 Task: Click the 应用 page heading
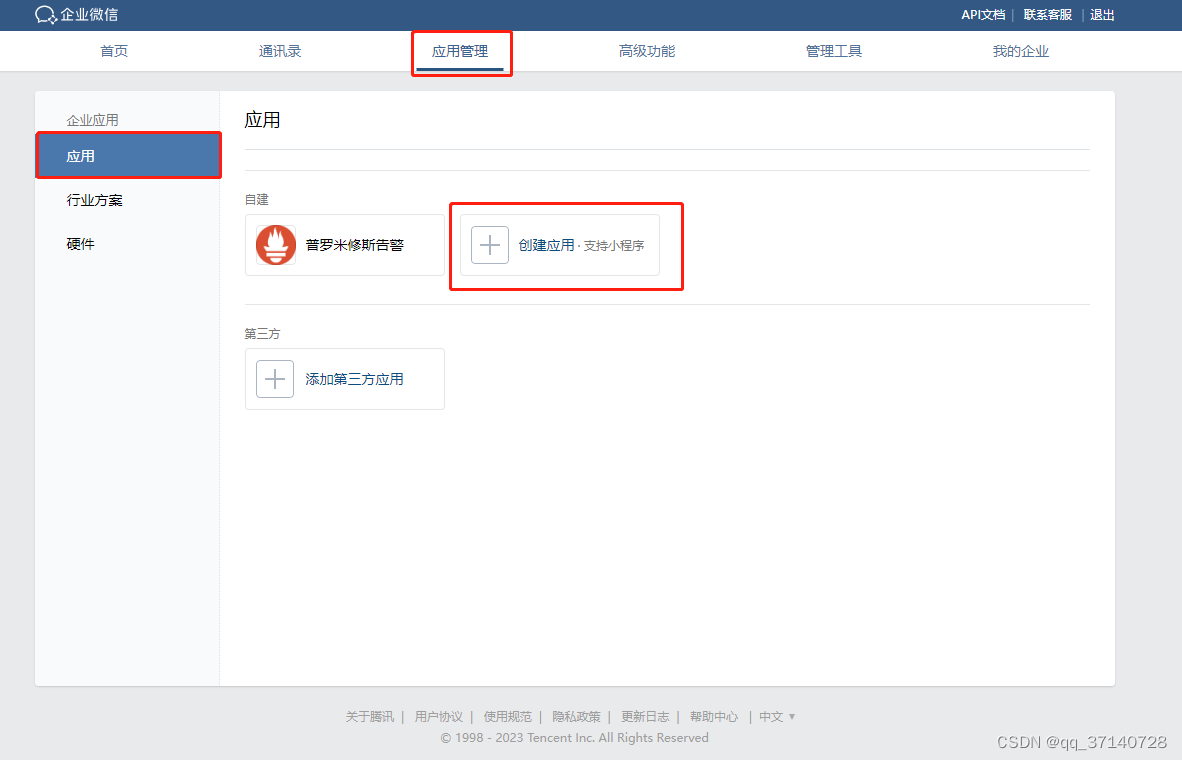pos(262,120)
